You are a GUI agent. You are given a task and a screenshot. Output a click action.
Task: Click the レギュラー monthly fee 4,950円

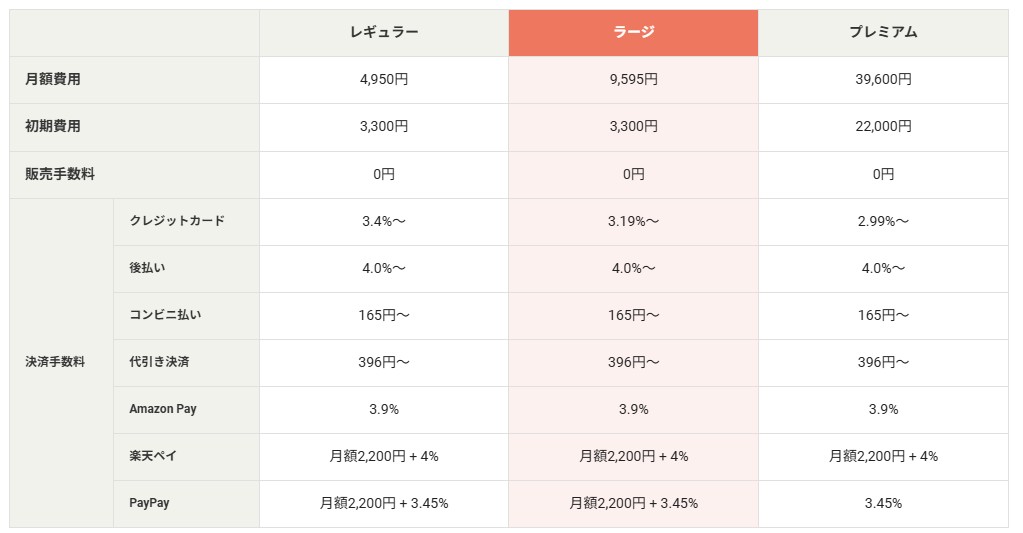pos(384,80)
